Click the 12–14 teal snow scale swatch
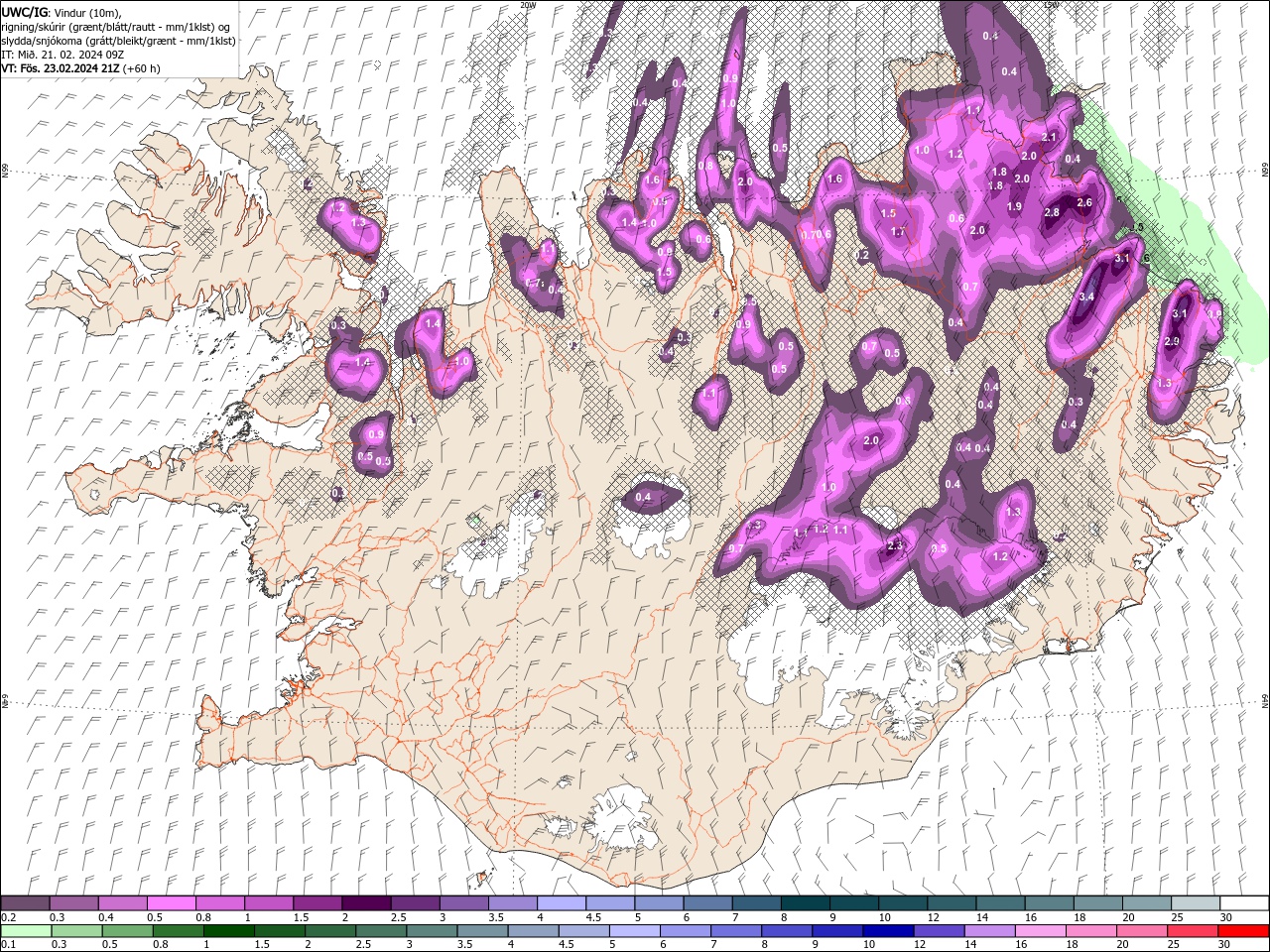The image size is (1270, 952). coord(951,903)
